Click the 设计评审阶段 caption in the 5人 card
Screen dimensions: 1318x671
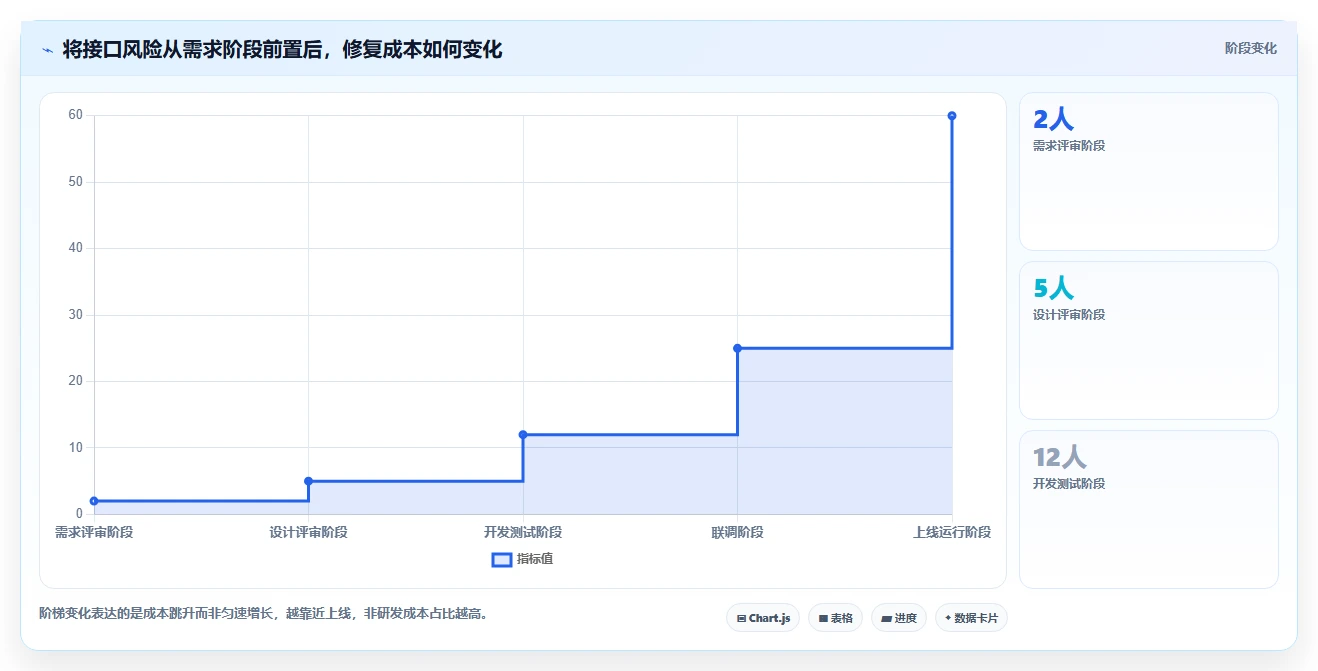coord(1069,315)
